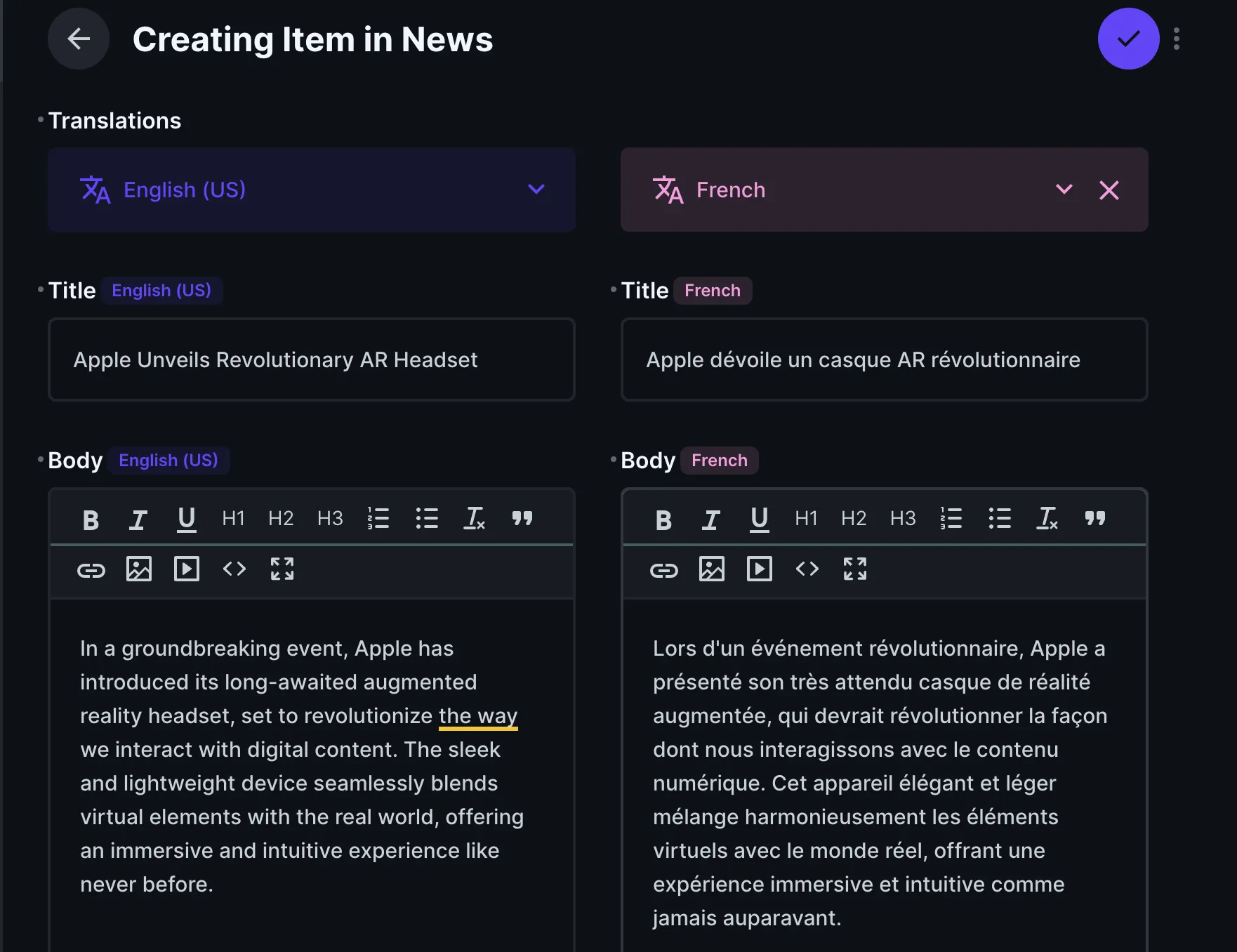Clear formatting in the French body editor
The image size is (1237, 952).
[1047, 519]
